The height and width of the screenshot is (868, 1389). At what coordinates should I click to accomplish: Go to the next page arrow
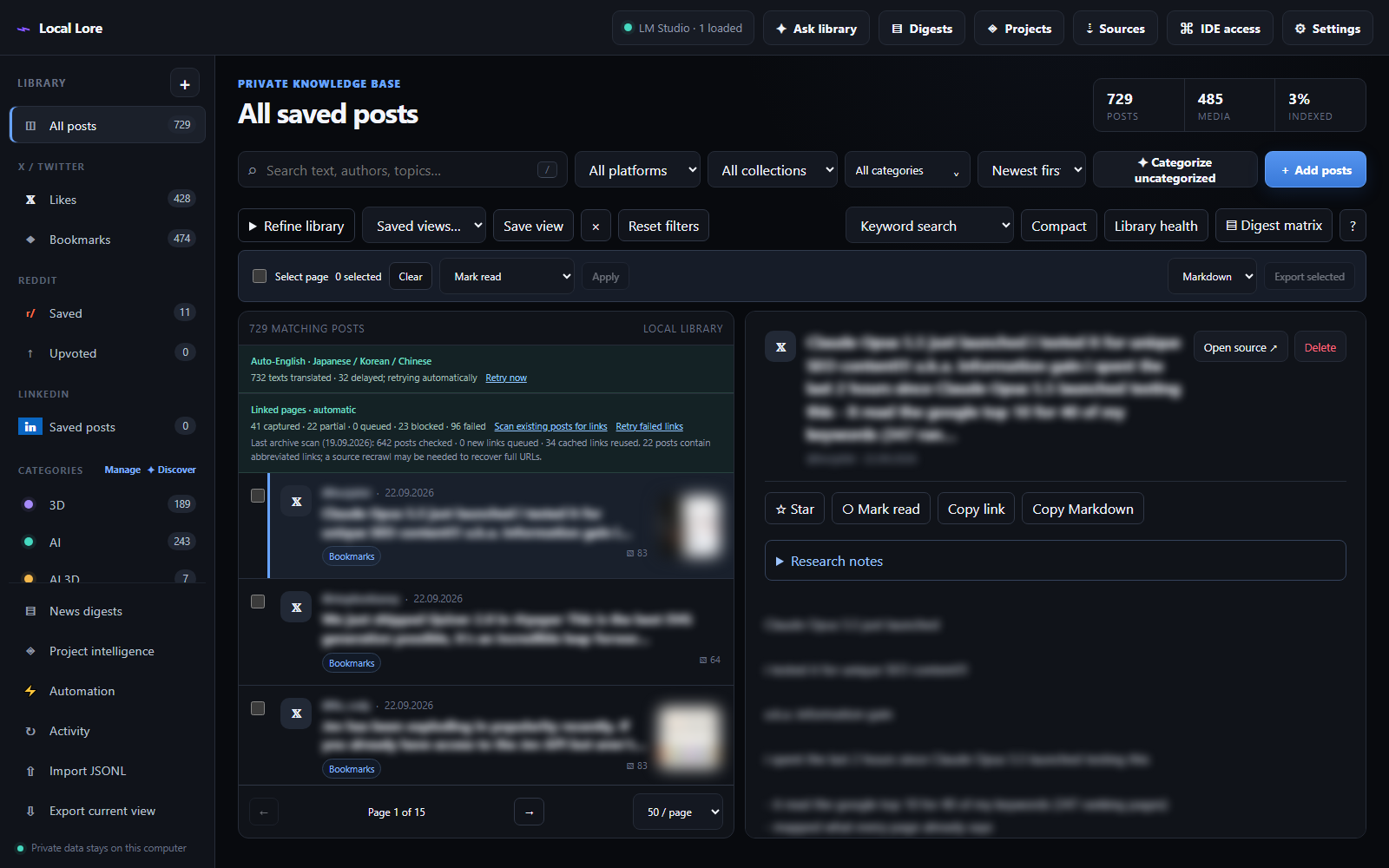click(530, 812)
